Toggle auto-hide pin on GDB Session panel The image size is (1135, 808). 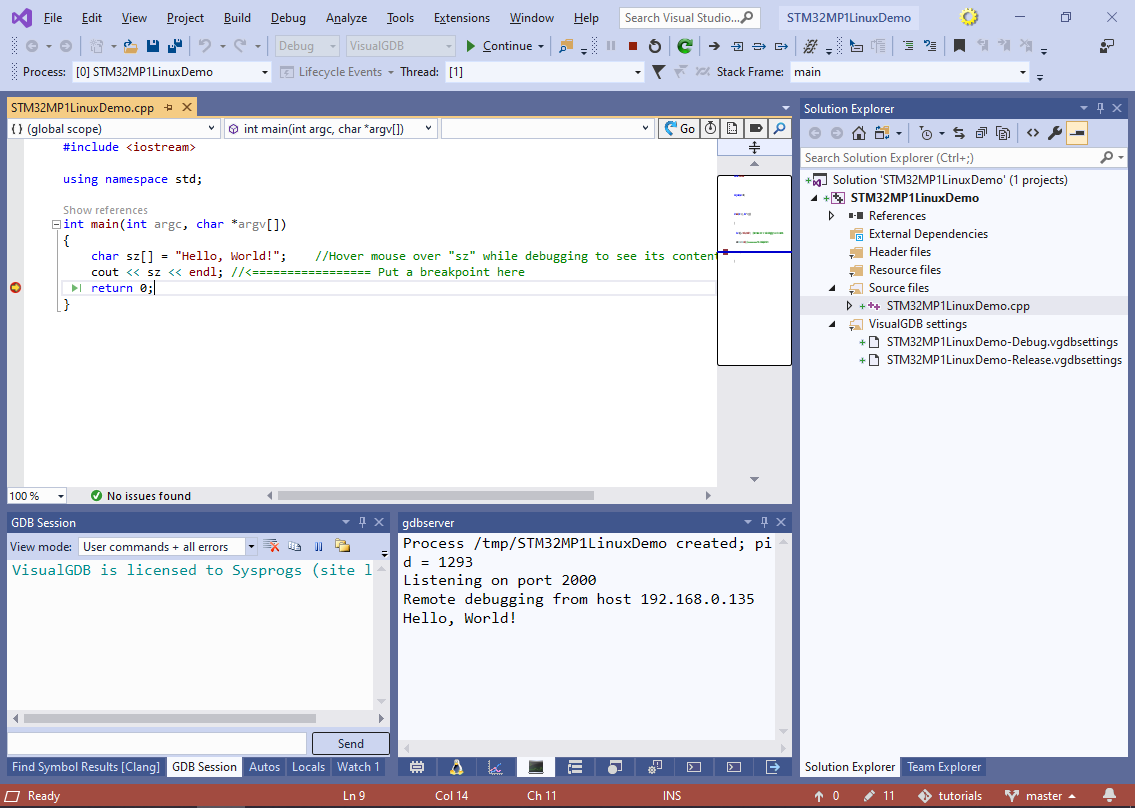(x=363, y=522)
